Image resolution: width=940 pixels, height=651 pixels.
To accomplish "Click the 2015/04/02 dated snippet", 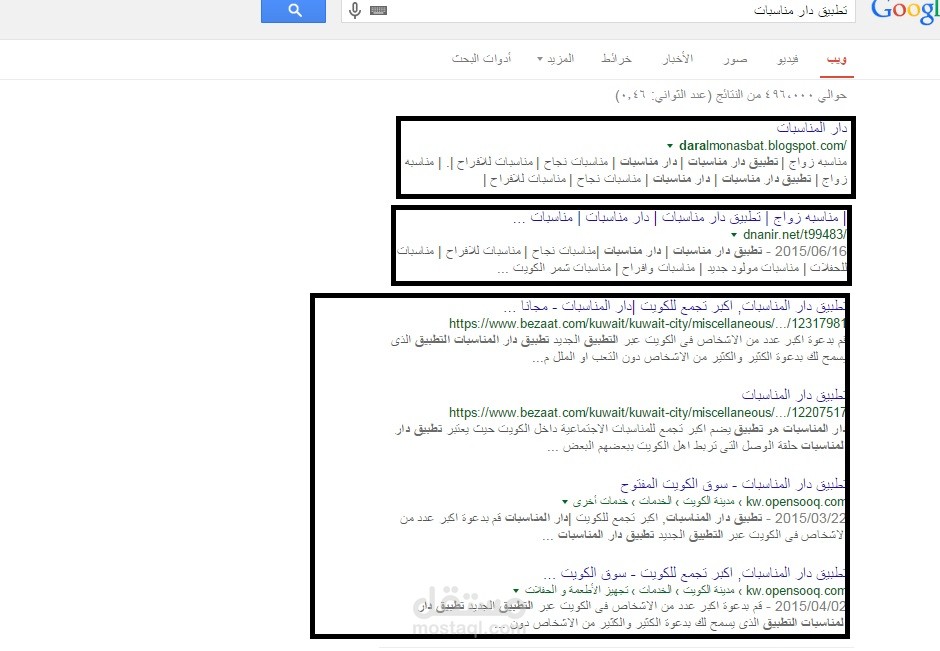I will tap(632, 615).
